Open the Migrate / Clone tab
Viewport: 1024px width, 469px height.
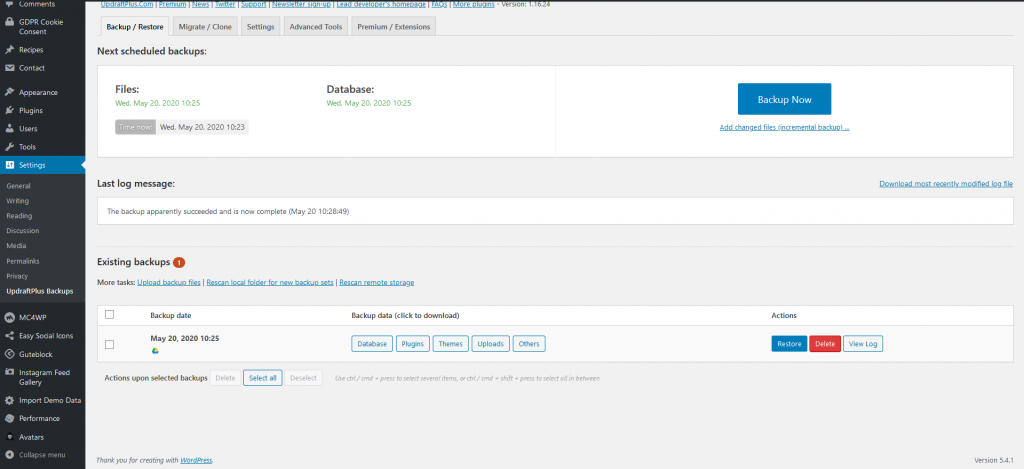pos(205,27)
